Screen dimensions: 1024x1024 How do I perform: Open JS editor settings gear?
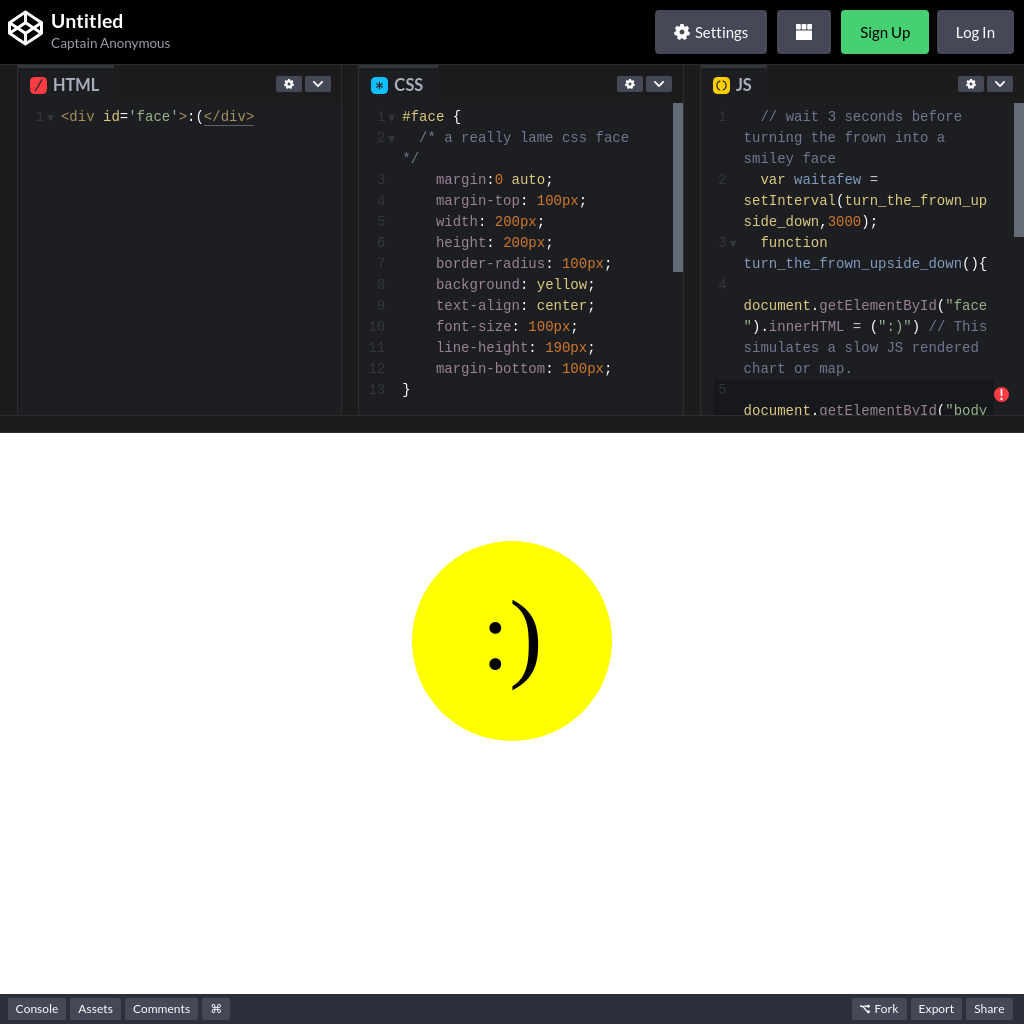(971, 84)
